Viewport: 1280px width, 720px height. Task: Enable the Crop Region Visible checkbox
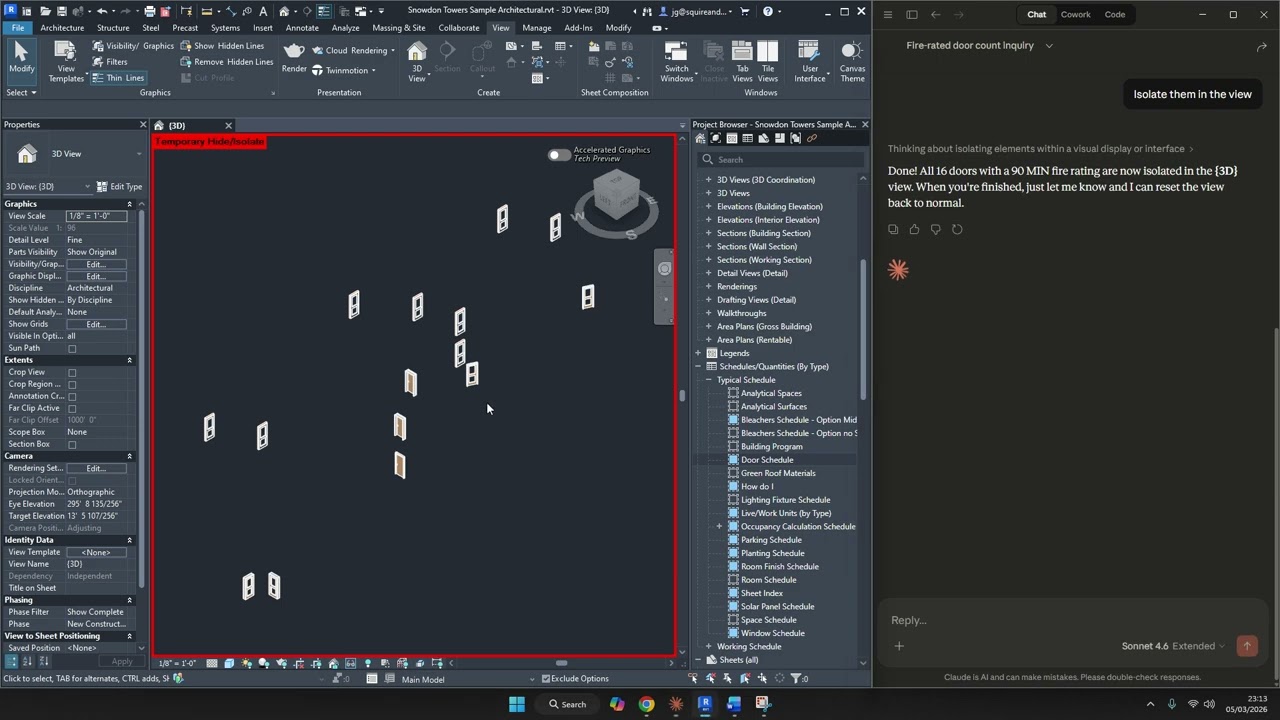tap(72, 384)
